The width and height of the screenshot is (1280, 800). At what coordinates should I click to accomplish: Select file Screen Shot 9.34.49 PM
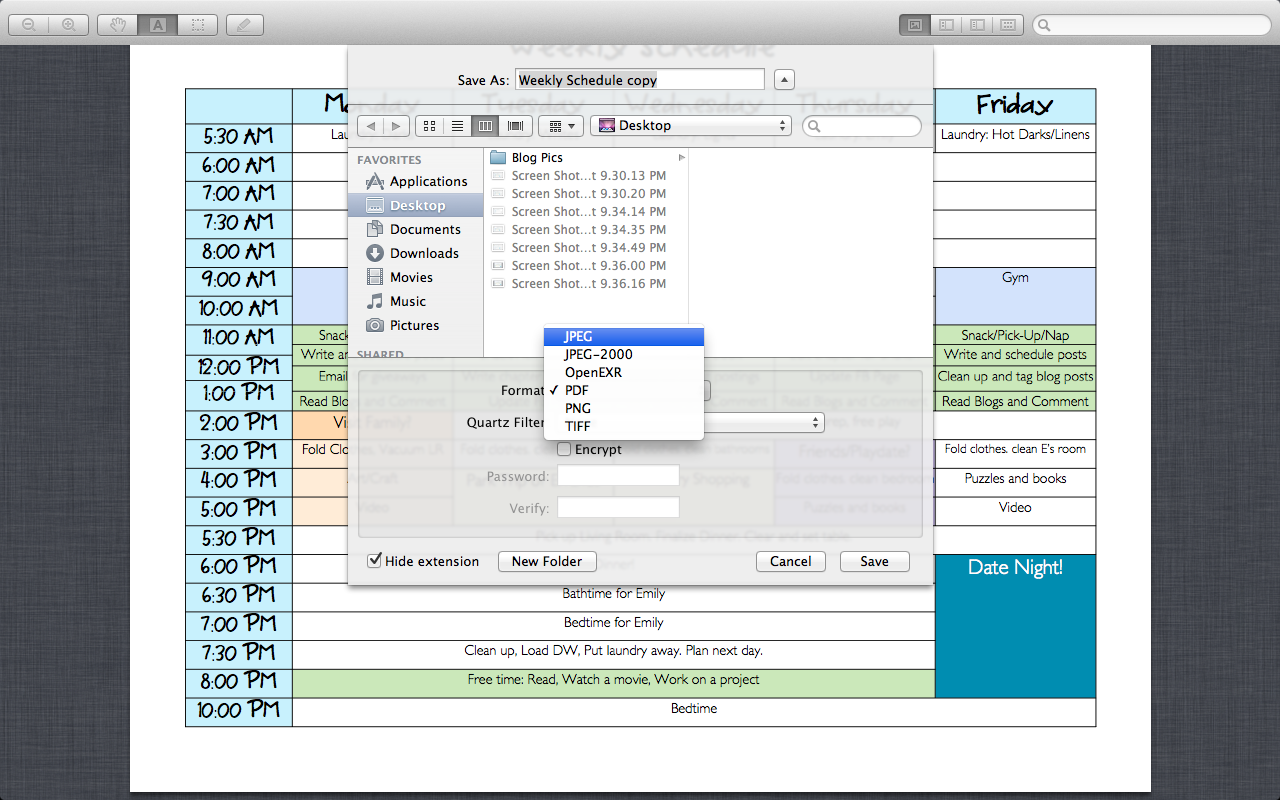[x=586, y=247]
